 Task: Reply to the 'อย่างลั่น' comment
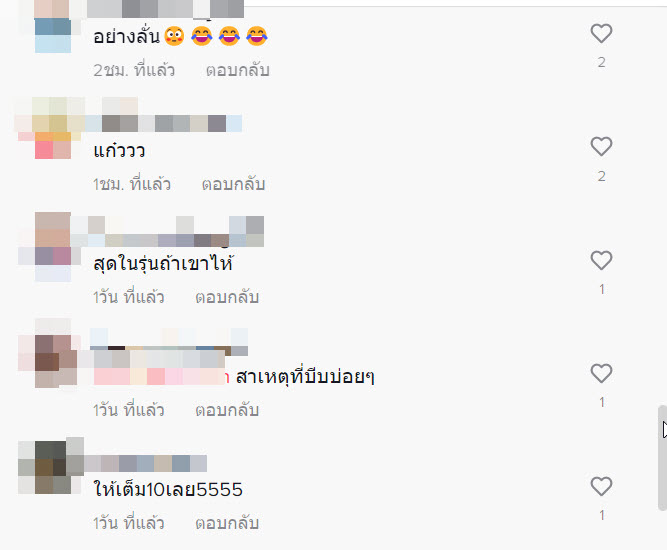[237, 70]
